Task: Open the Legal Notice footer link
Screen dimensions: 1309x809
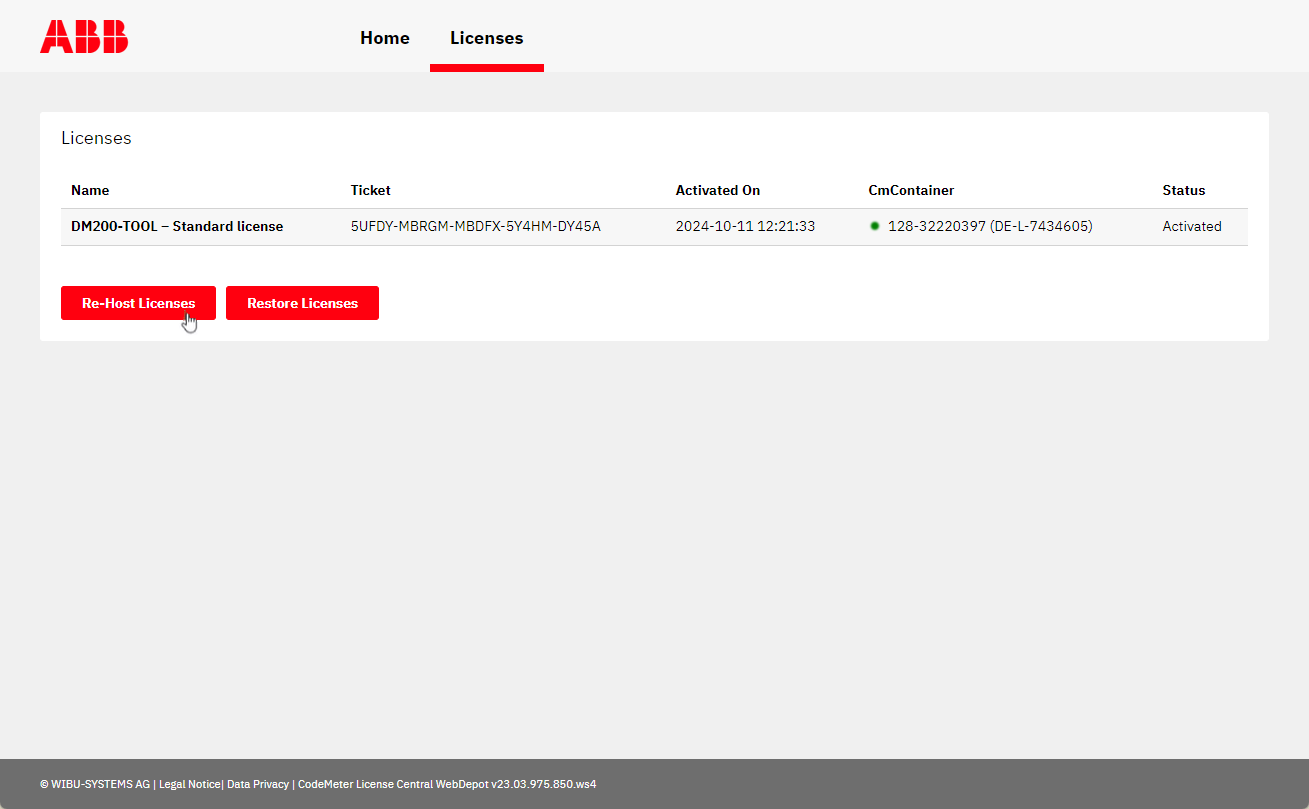Action: click(x=189, y=784)
